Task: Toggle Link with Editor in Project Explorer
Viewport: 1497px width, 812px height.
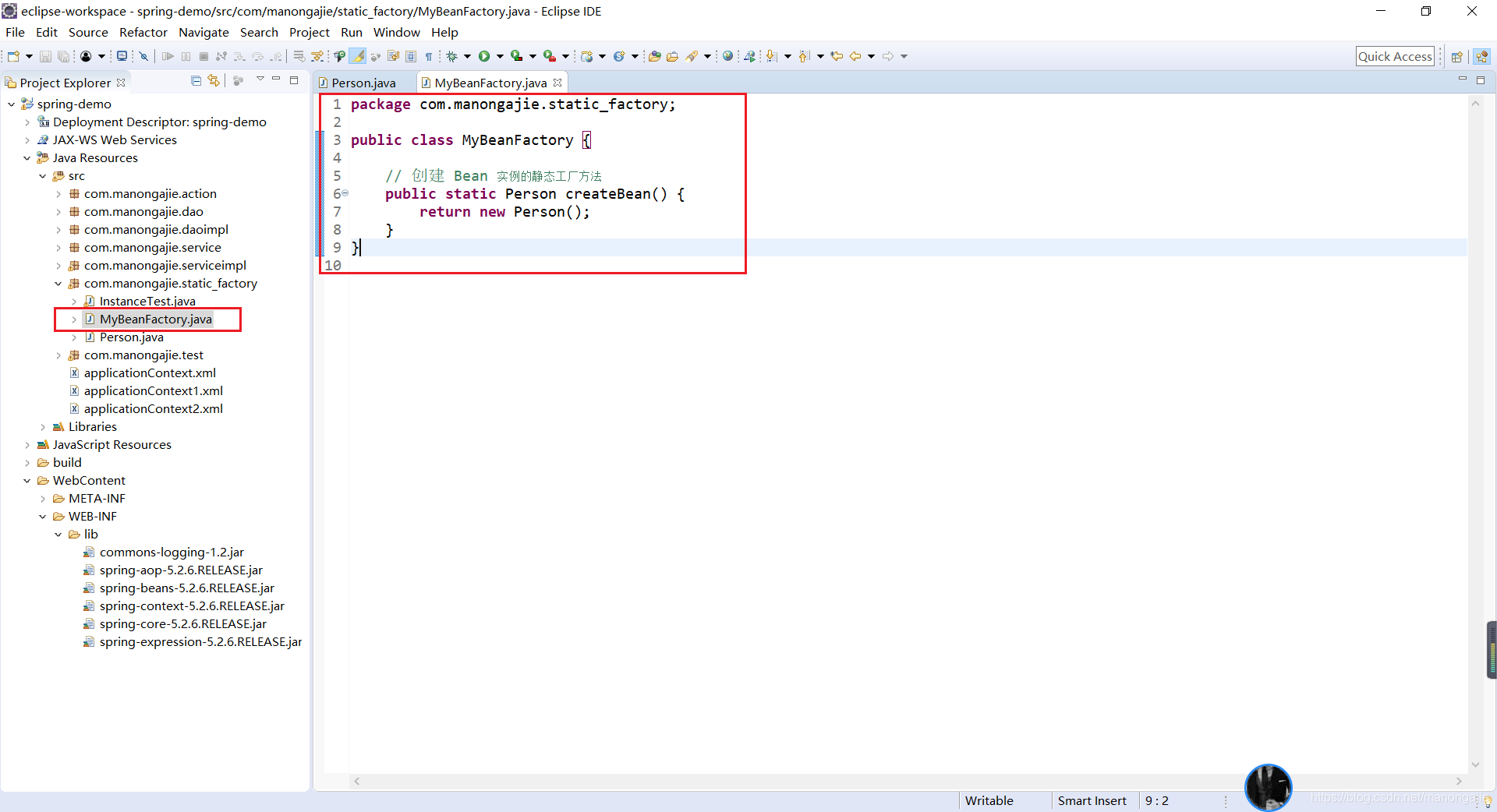Action: point(213,81)
